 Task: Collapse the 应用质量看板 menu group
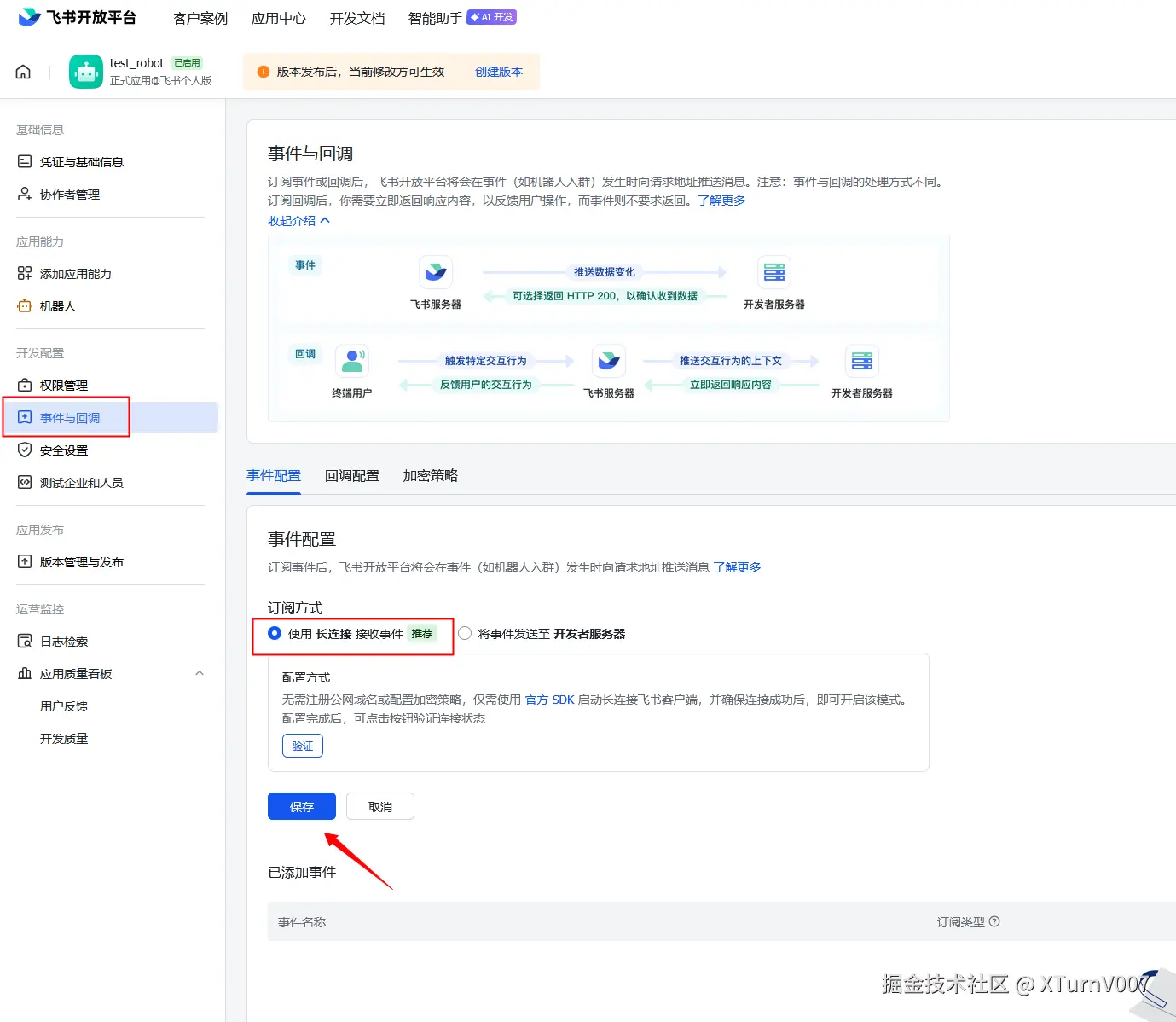tap(200, 673)
